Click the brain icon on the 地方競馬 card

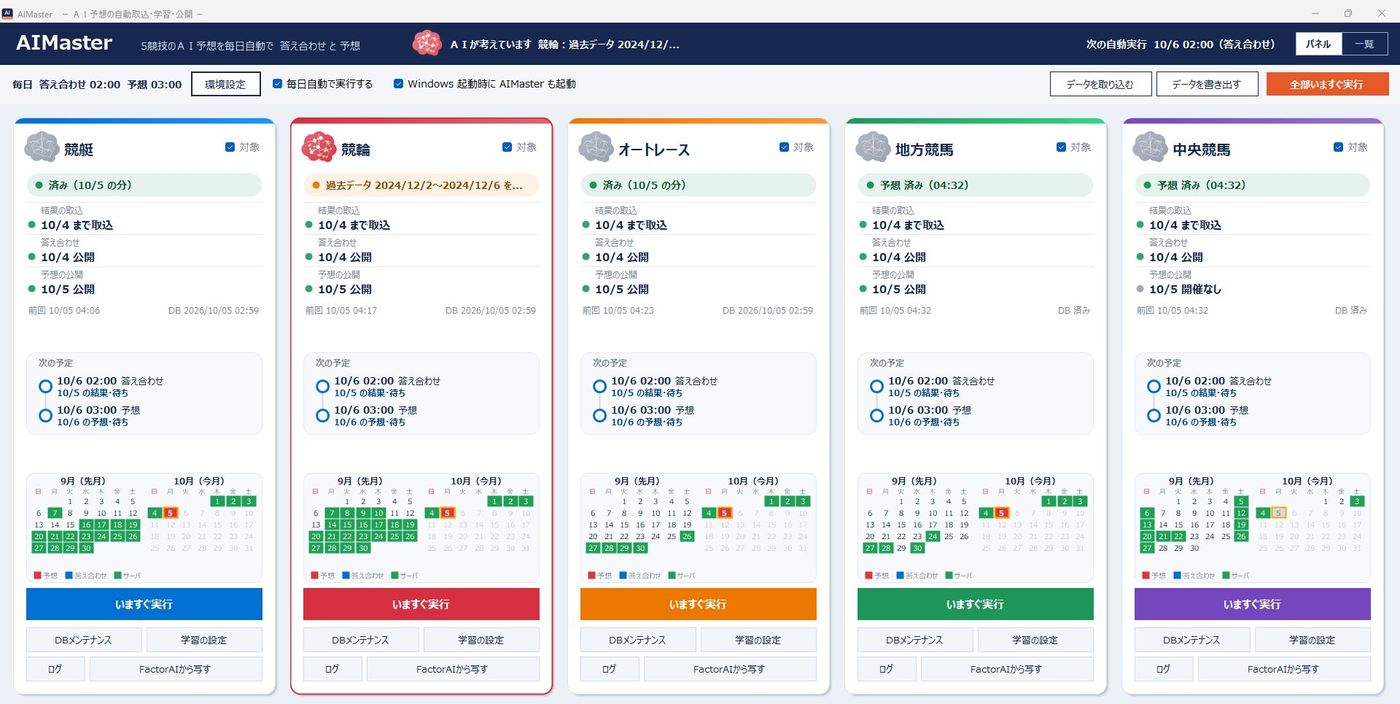point(873,148)
